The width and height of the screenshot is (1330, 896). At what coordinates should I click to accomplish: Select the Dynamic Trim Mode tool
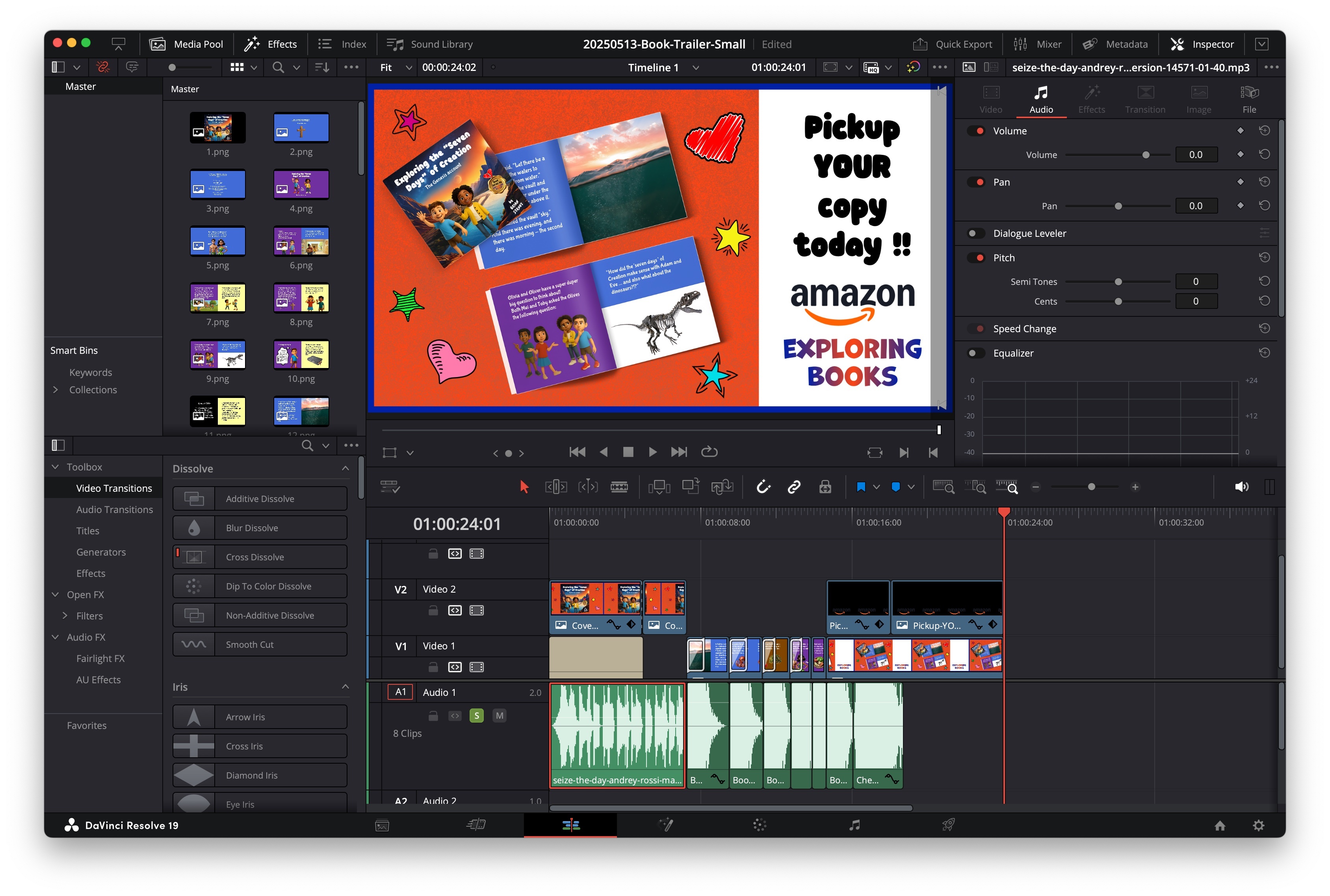pos(588,487)
